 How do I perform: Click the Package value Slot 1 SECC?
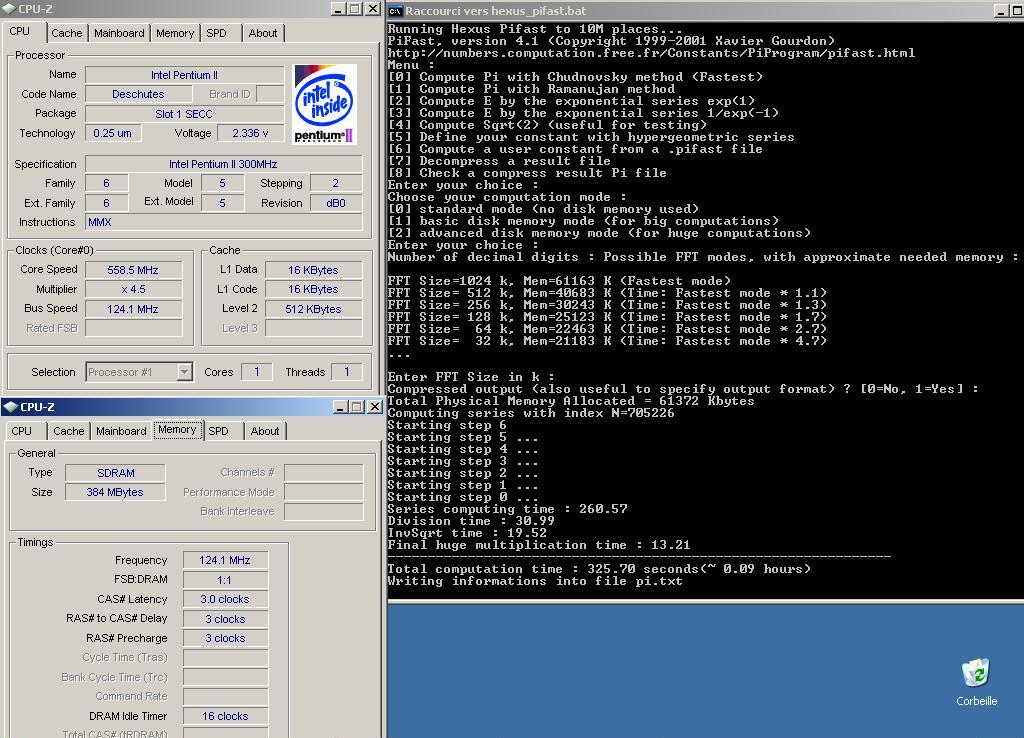click(184, 114)
